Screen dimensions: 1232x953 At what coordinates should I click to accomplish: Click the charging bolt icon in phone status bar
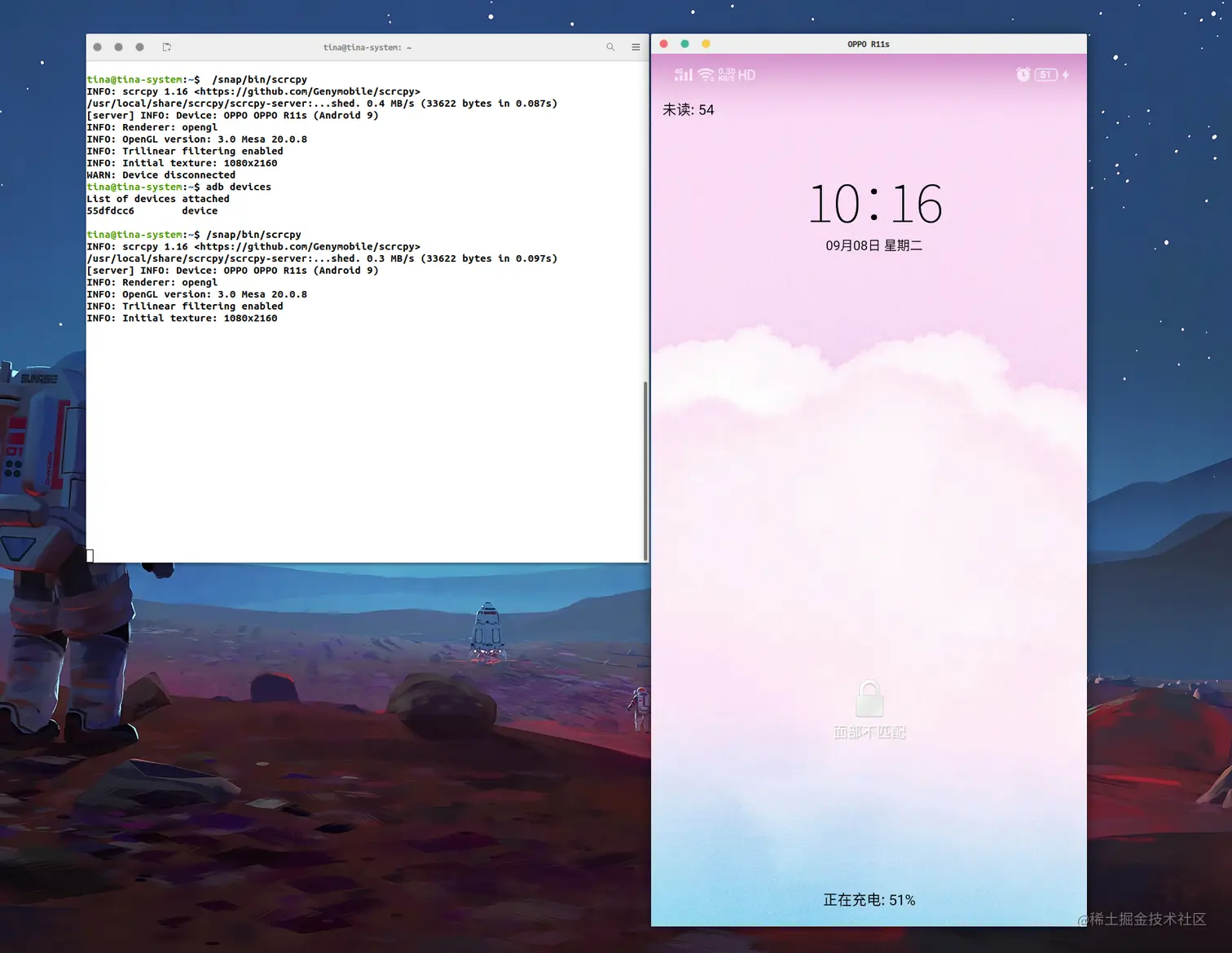click(x=1066, y=75)
